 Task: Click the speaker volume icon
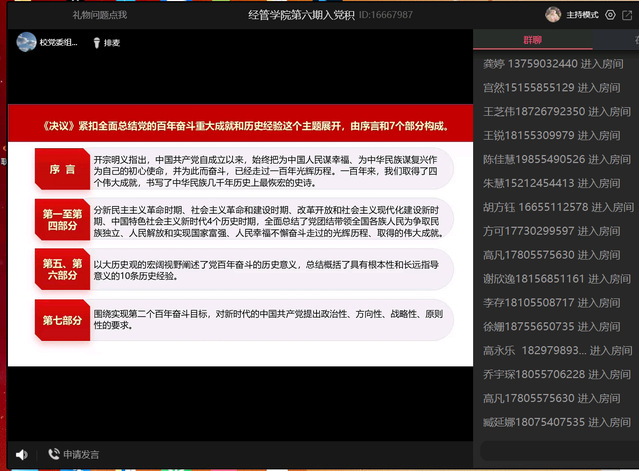tap(21, 455)
